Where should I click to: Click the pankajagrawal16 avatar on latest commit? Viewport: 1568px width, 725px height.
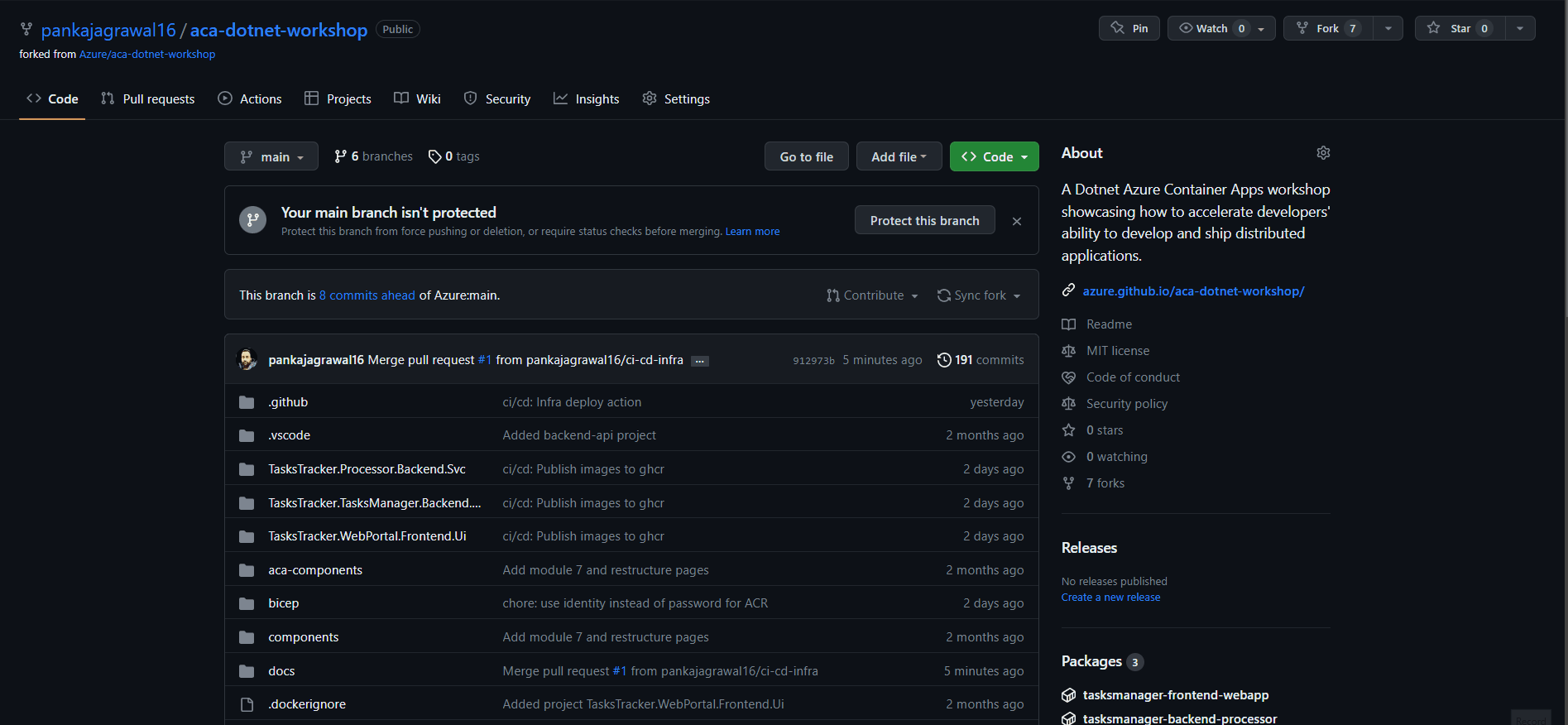coord(247,360)
